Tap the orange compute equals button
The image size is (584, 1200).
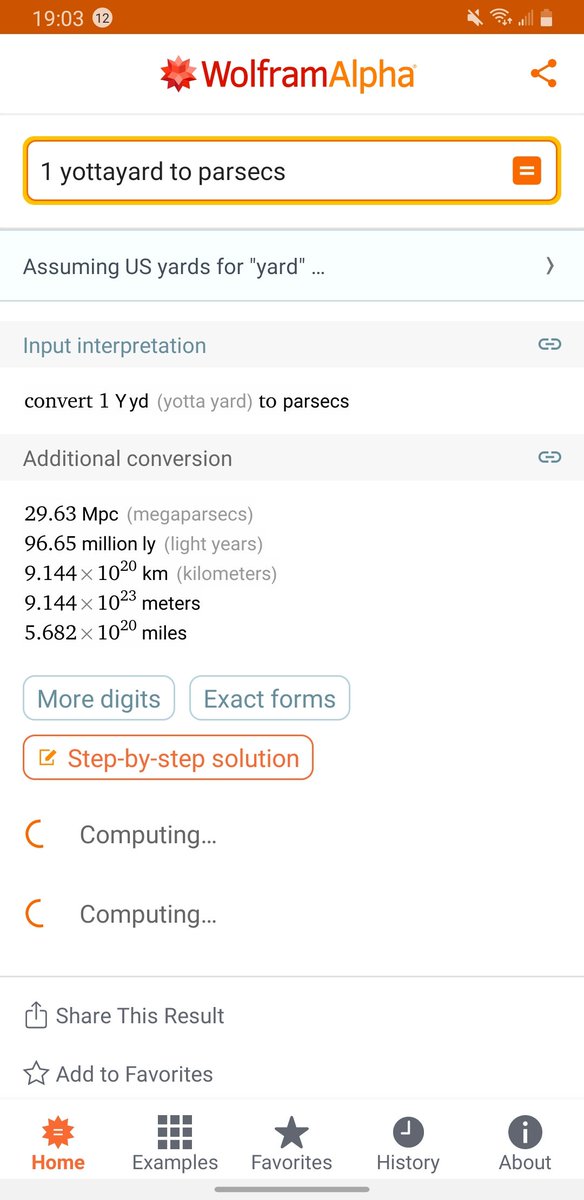click(x=526, y=171)
